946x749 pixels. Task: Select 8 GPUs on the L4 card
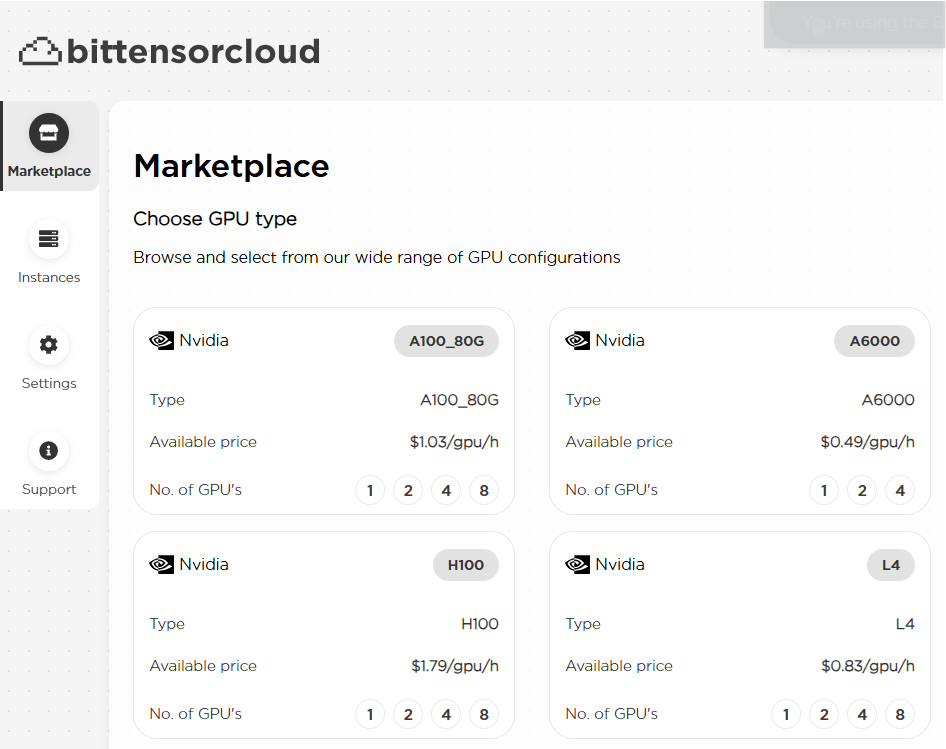click(900, 714)
